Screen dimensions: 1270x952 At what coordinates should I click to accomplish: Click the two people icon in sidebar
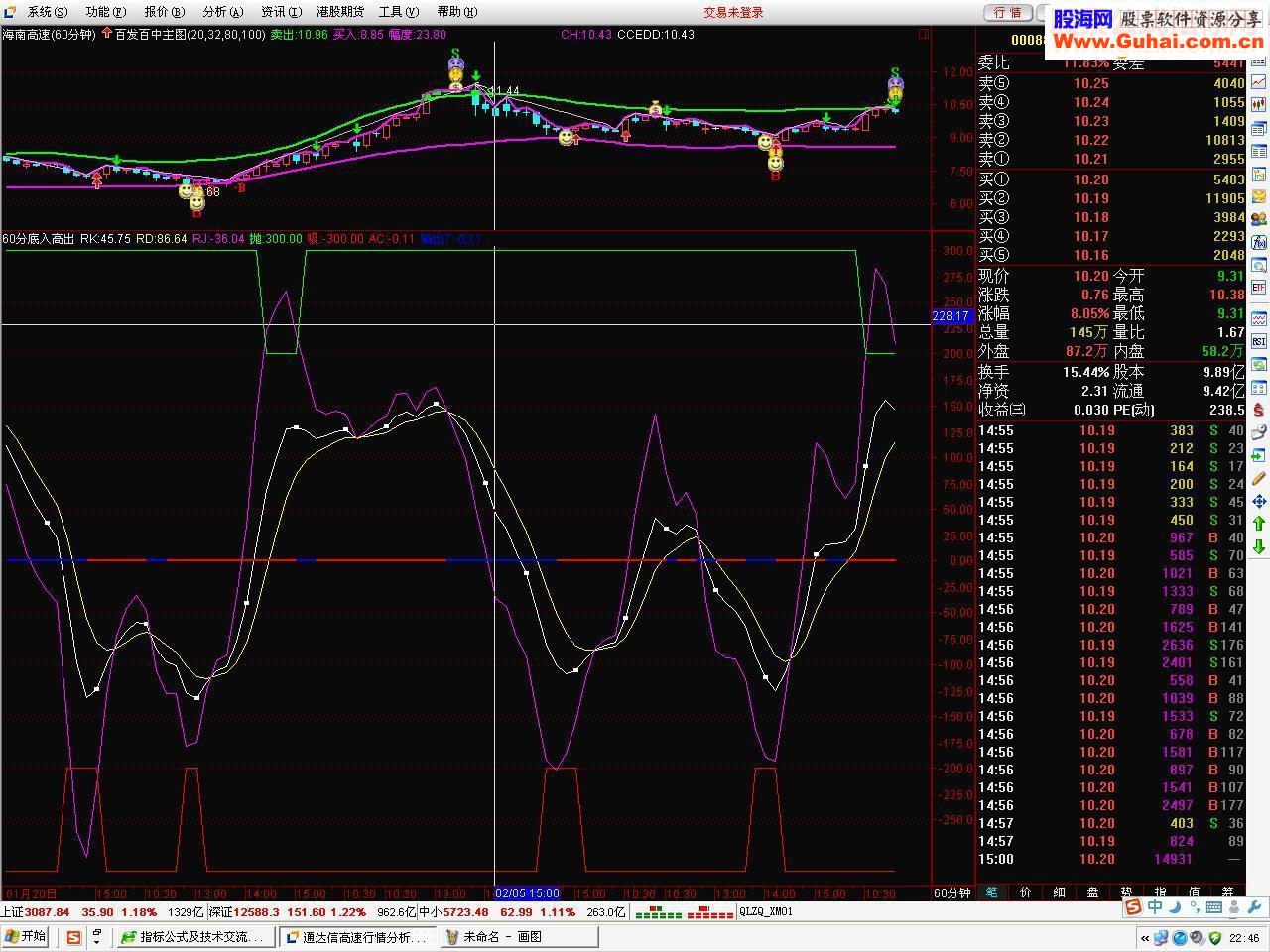tap(1258, 218)
